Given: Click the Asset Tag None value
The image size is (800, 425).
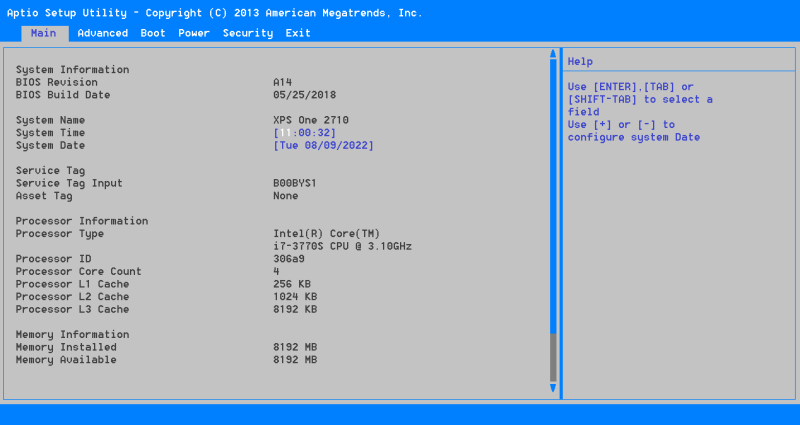Looking at the screenshot, I should (x=286, y=196).
